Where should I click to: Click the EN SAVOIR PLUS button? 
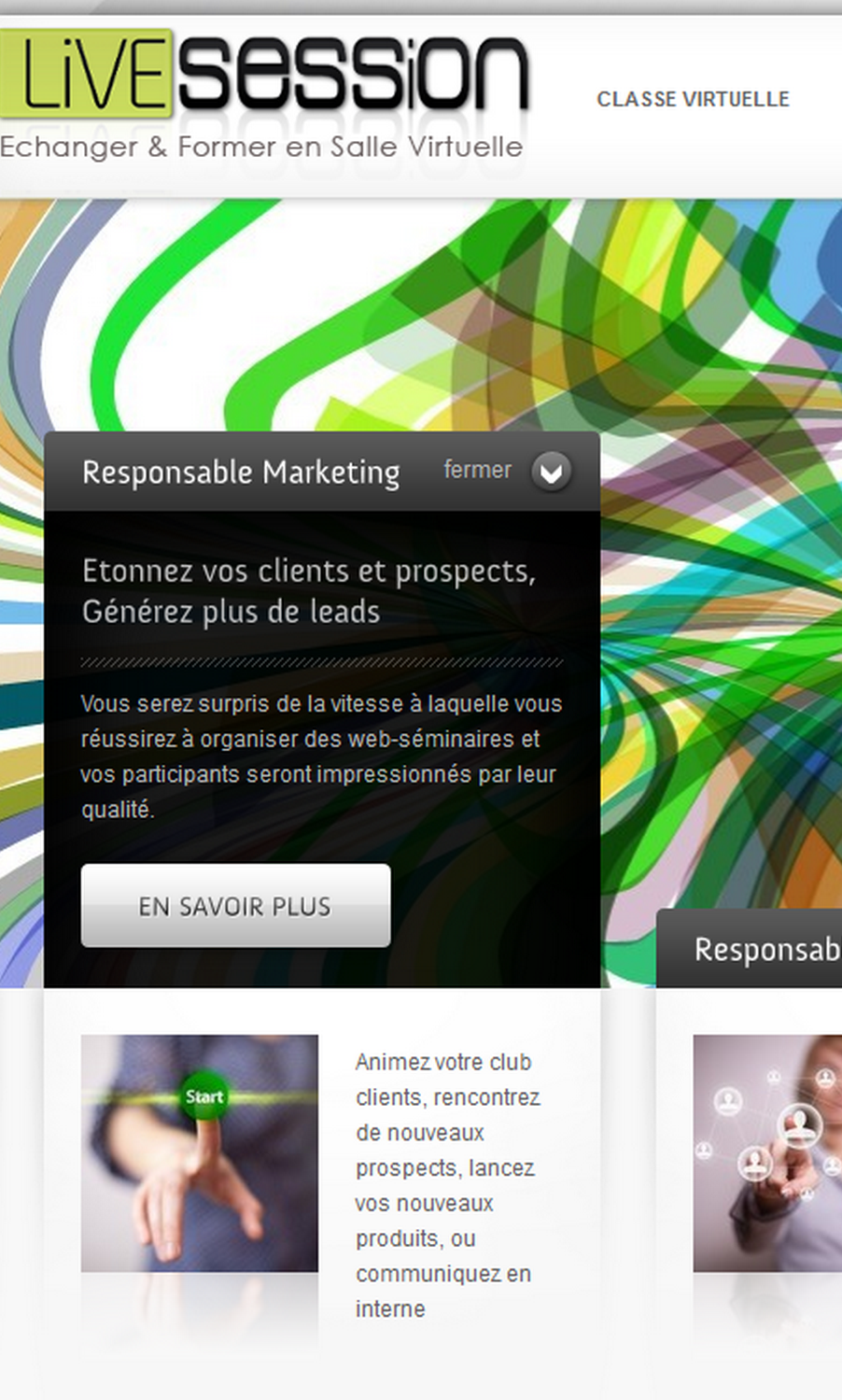pyautogui.click(x=235, y=905)
